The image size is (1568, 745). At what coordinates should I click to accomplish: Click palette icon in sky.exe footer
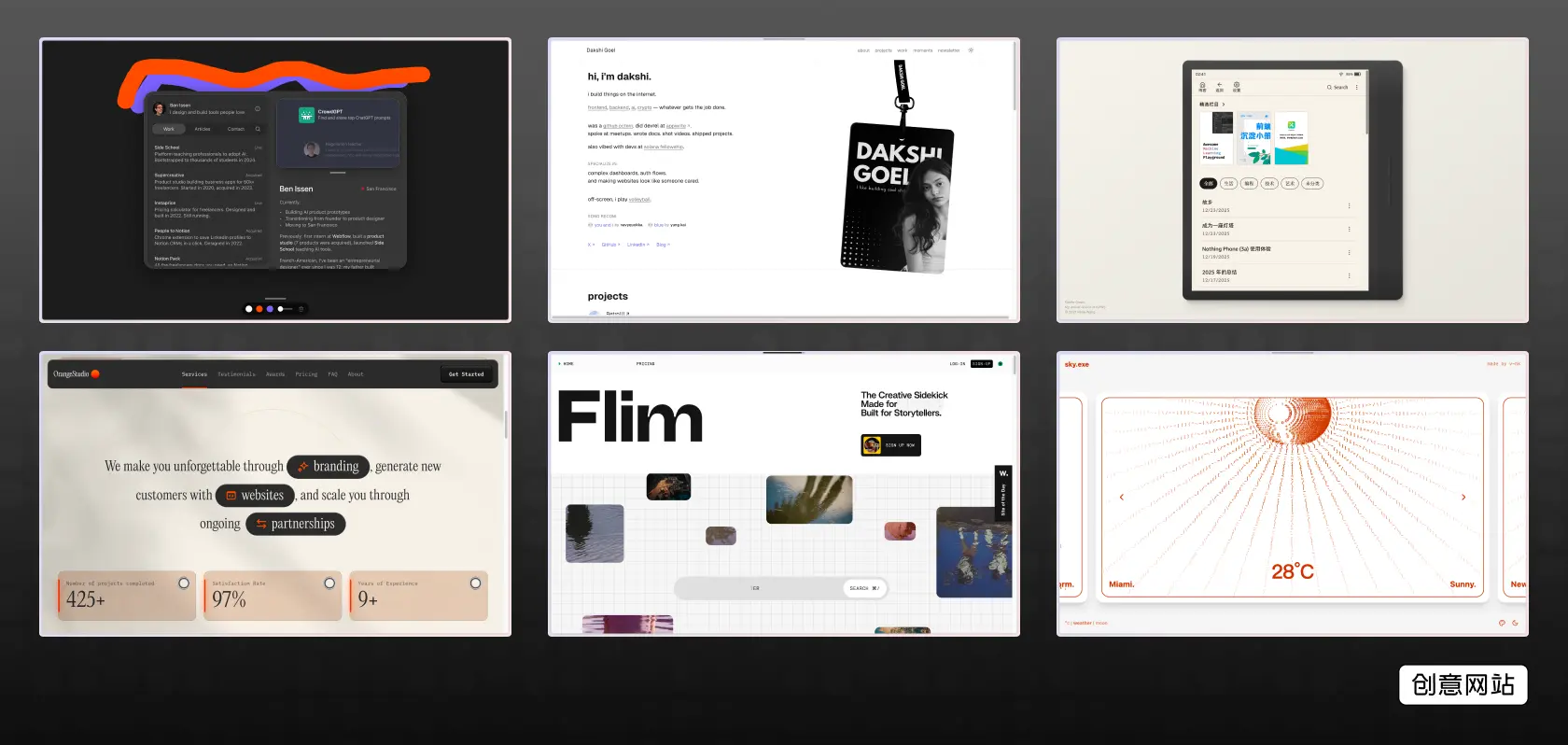pos(1502,623)
